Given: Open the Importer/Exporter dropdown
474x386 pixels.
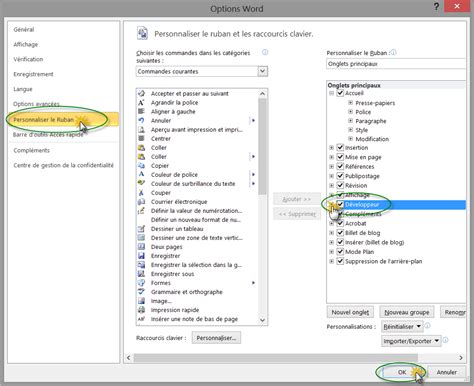Looking at the screenshot, I should (x=411, y=341).
